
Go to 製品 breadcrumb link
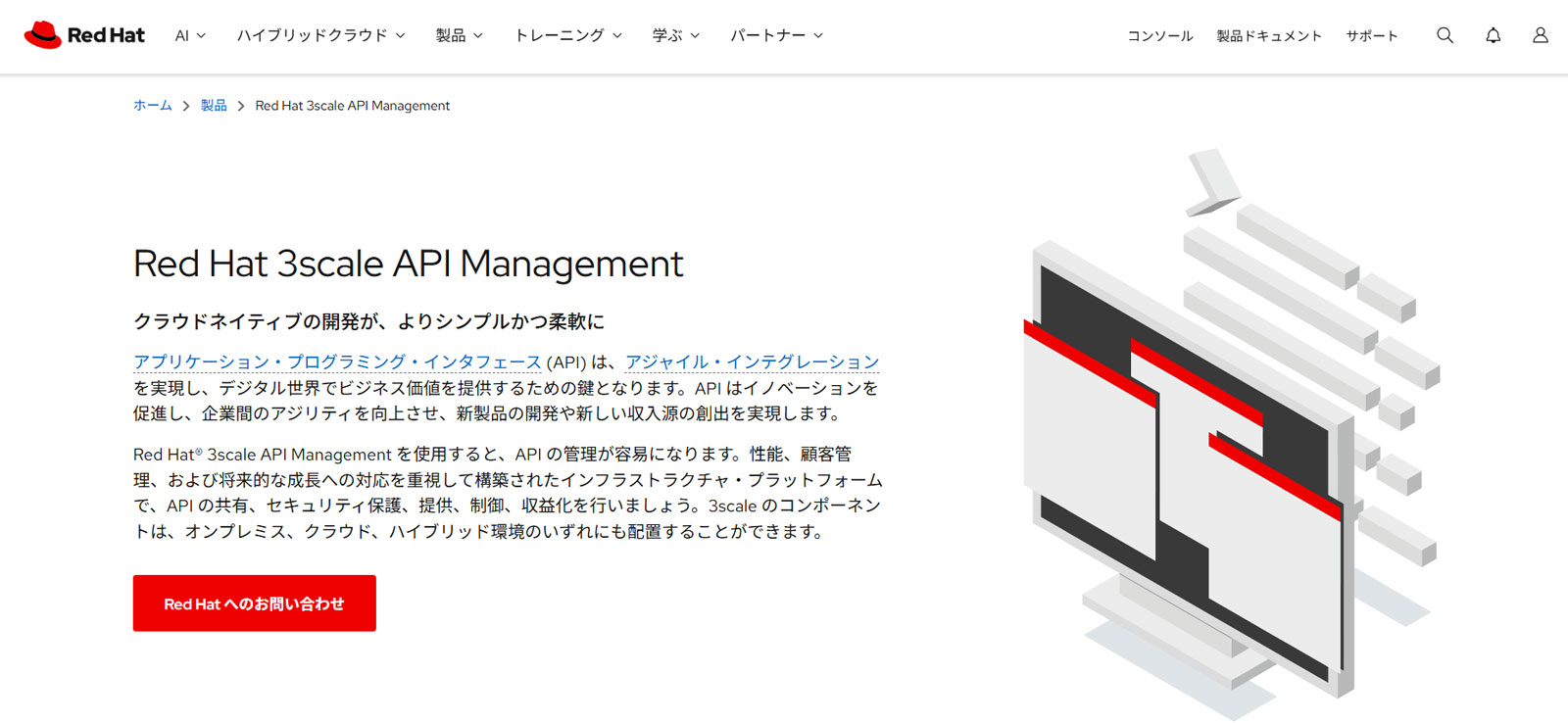214,105
